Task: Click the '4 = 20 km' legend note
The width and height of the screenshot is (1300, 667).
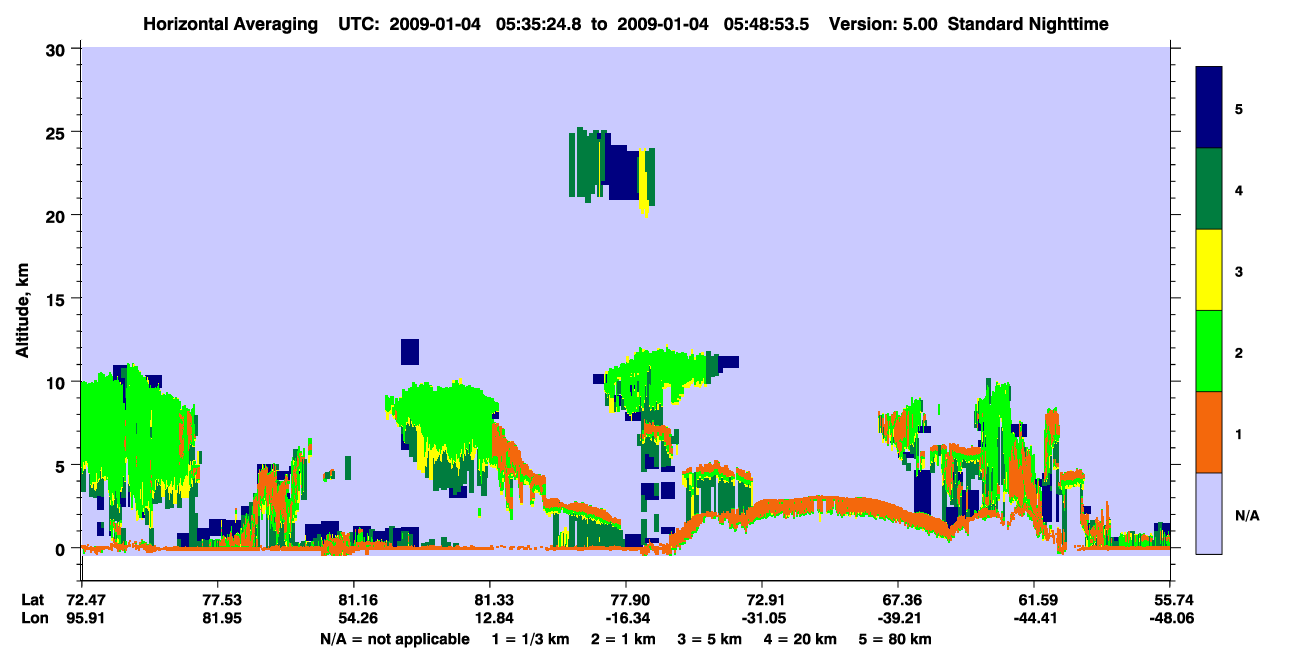Action: (x=801, y=639)
